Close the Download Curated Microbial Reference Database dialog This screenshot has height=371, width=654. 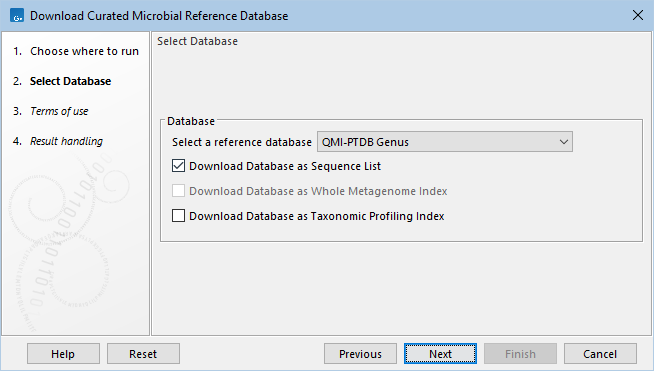[x=638, y=15]
